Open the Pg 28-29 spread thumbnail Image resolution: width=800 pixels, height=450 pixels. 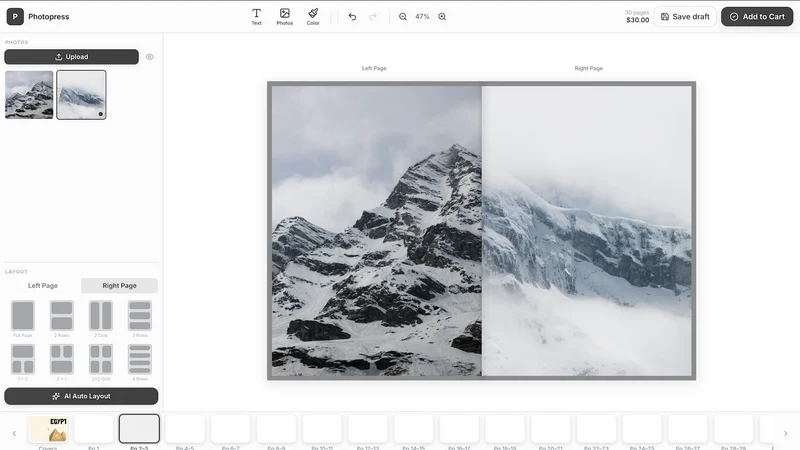734,429
